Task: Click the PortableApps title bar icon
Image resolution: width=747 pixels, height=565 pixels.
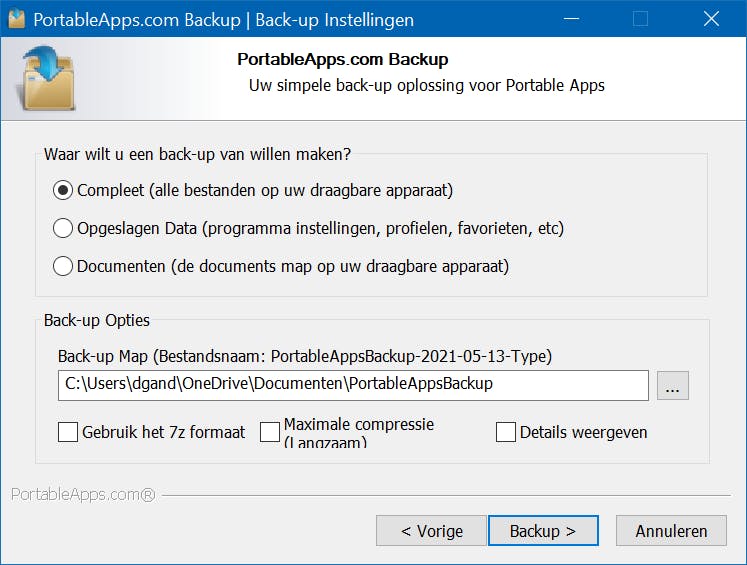Action: click(x=16, y=19)
